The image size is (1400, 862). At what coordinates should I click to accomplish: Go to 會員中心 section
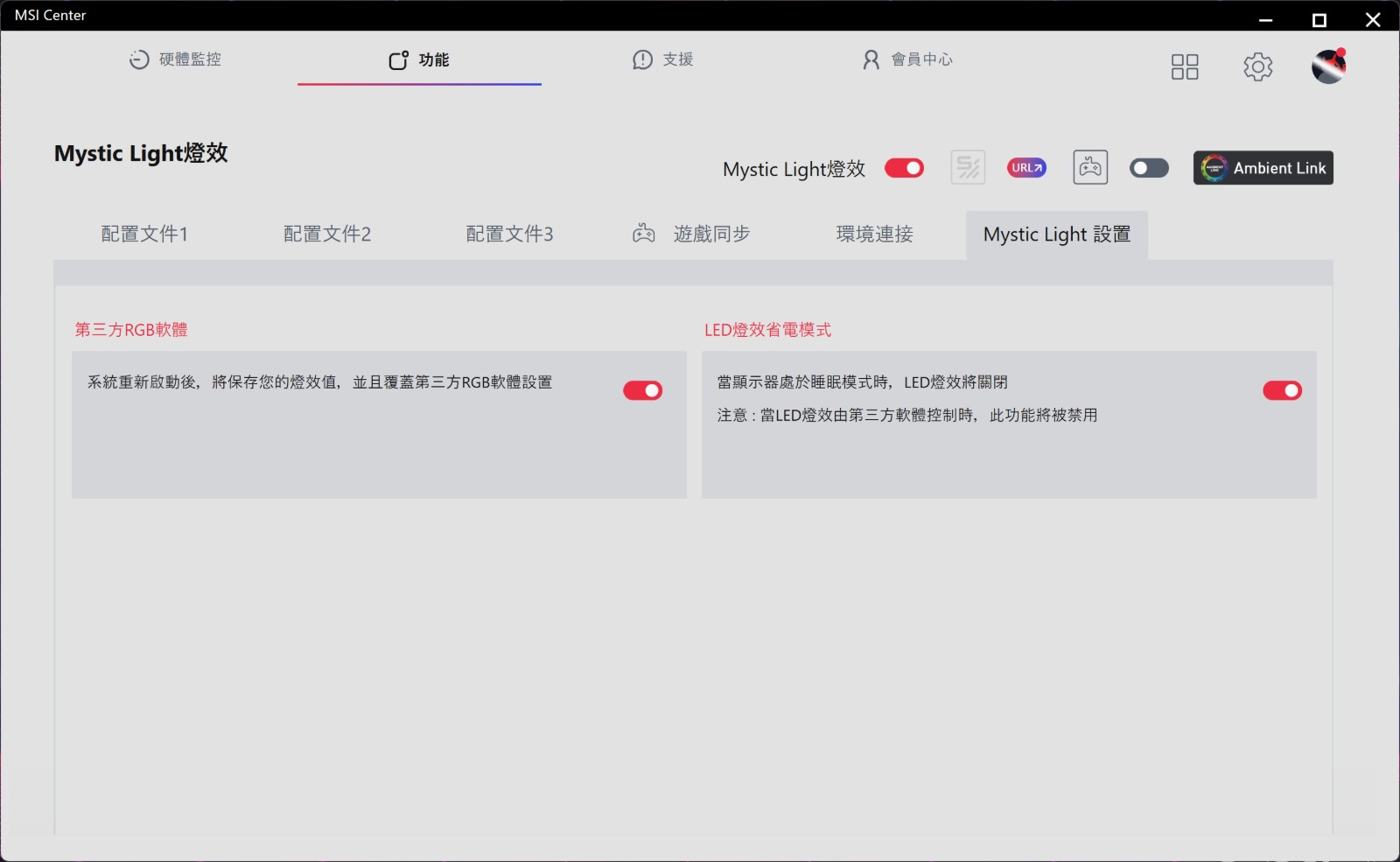(907, 60)
